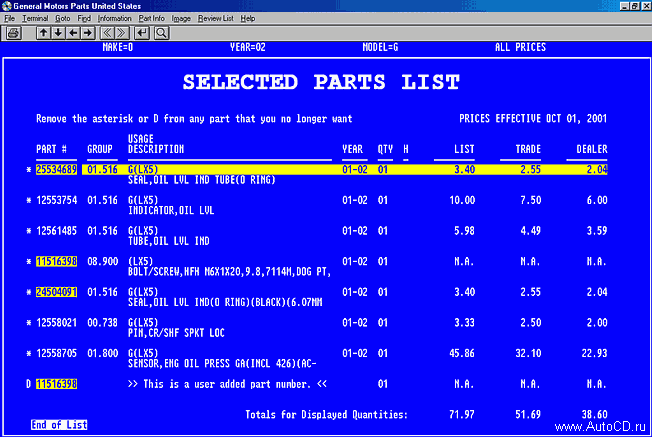Select part number 12558021
The image size is (652, 437).
point(57,323)
